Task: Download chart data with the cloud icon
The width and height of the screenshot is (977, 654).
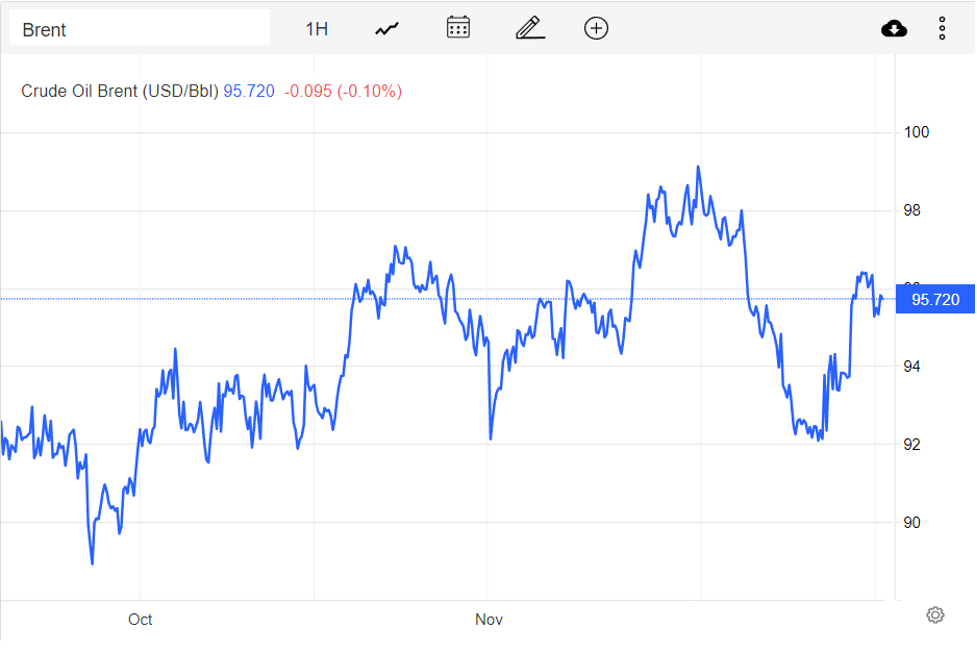Action: tap(894, 28)
